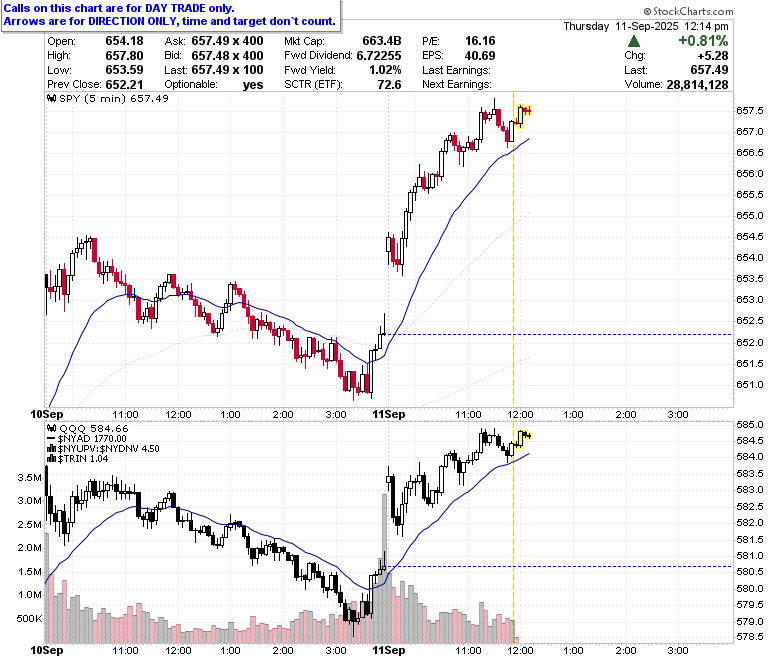Click the bar icon next to $TRIN
This screenshot has height=659, width=780.
tap(52, 459)
